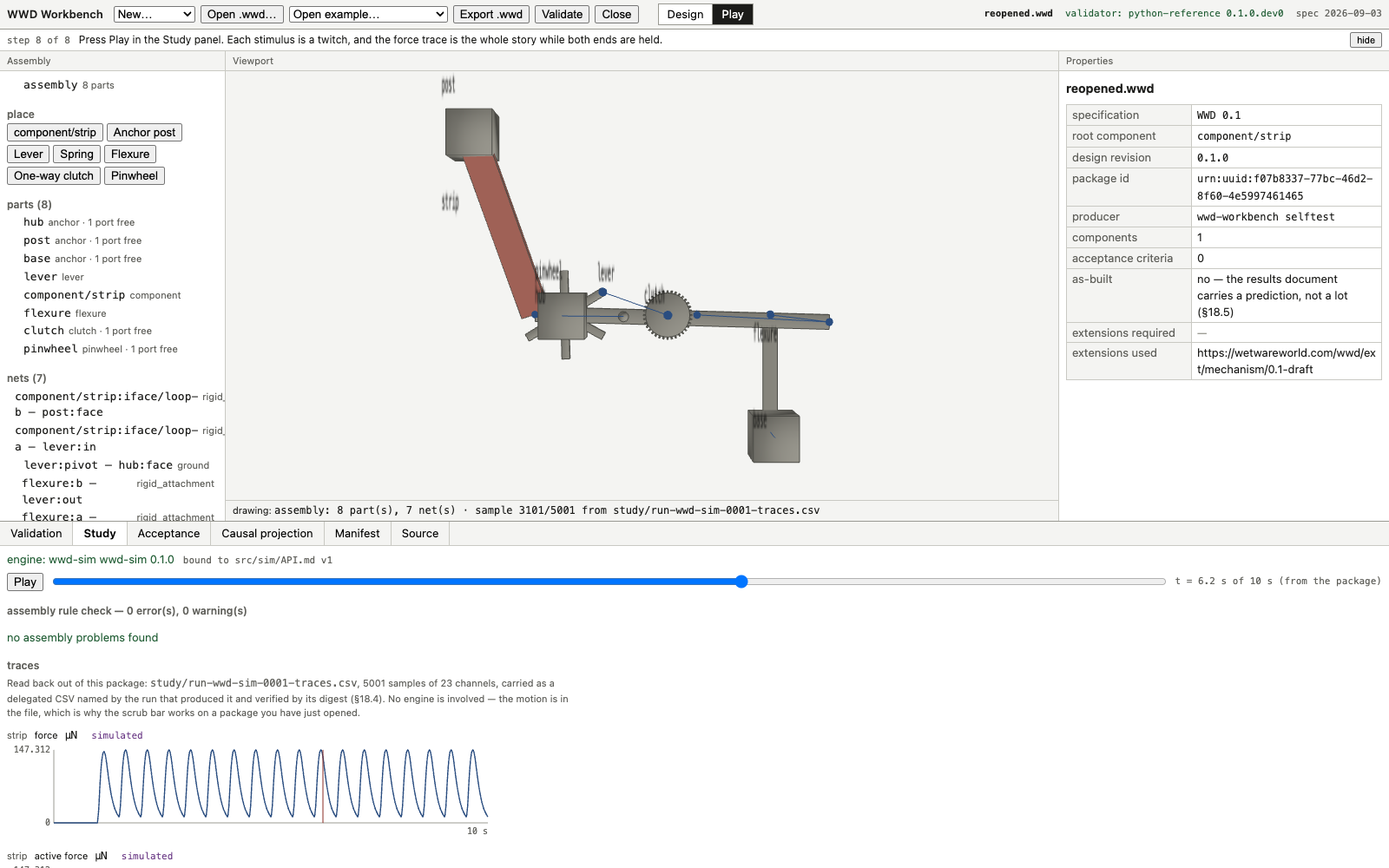Viewport: 1389px width, 868px height.
Task: Open the 'Open example…' dropdown
Action: click(368, 14)
